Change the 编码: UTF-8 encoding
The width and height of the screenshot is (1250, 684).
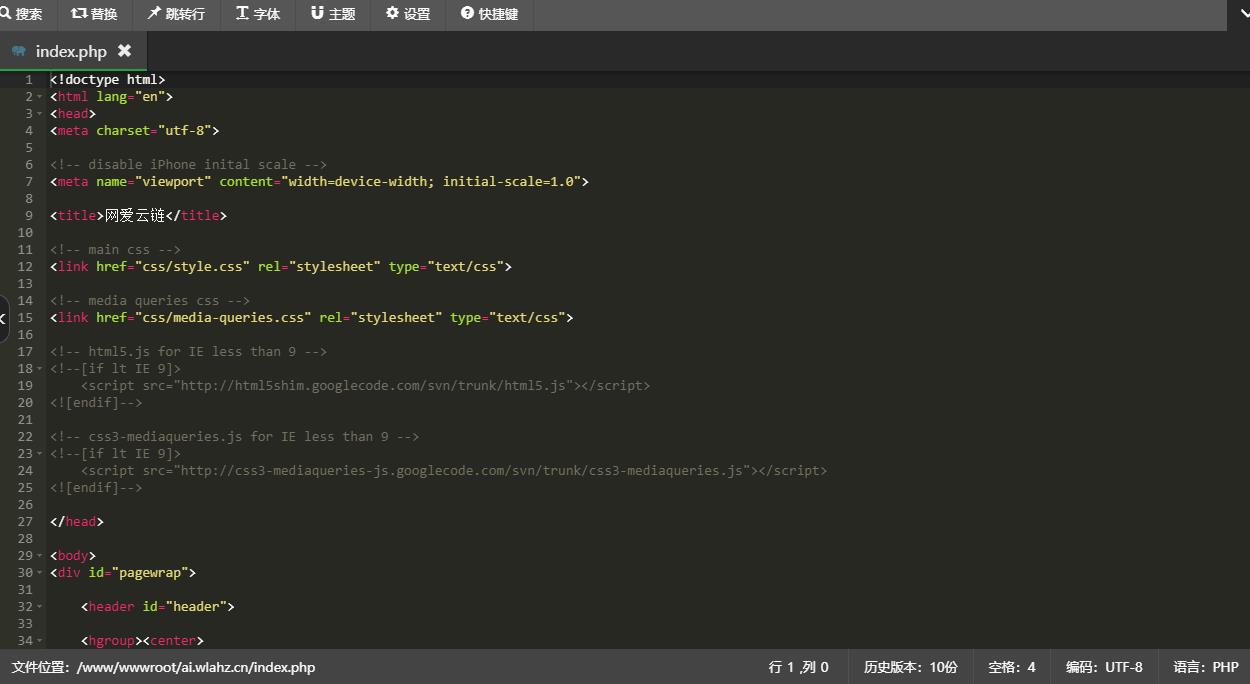point(1104,667)
